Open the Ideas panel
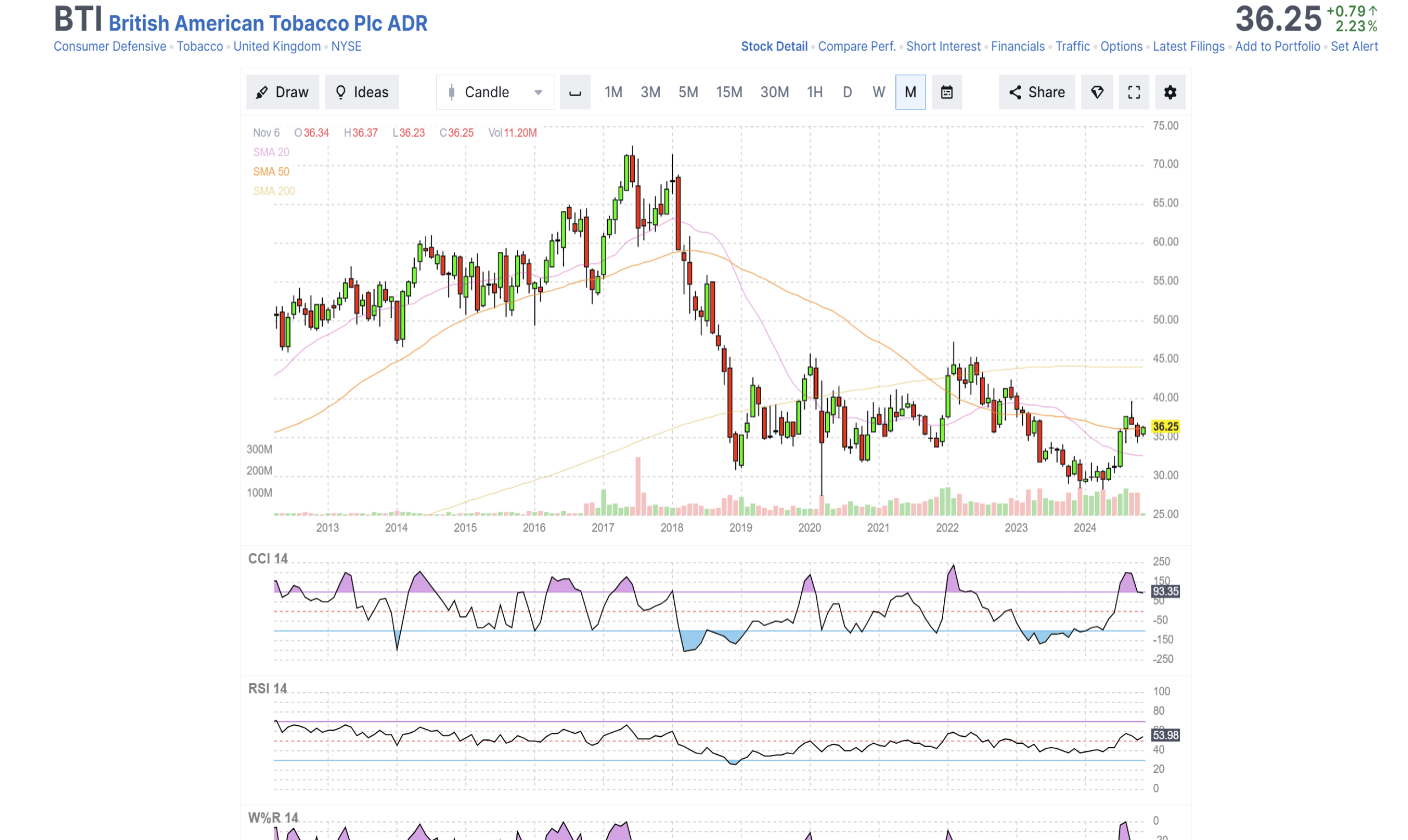1408x840 pixels. (x=362, y=92)
